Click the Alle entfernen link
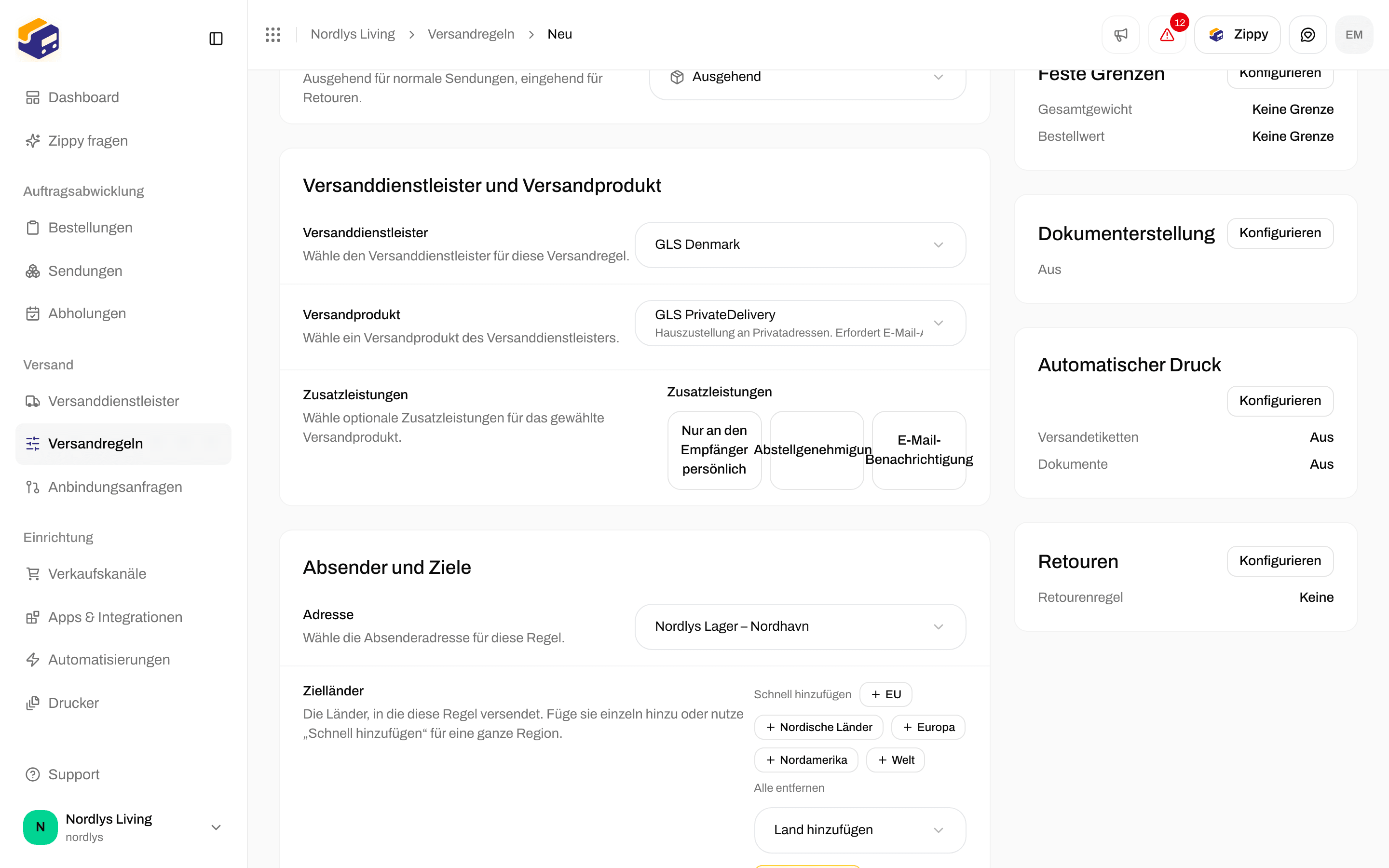 [x=789, y=788]
